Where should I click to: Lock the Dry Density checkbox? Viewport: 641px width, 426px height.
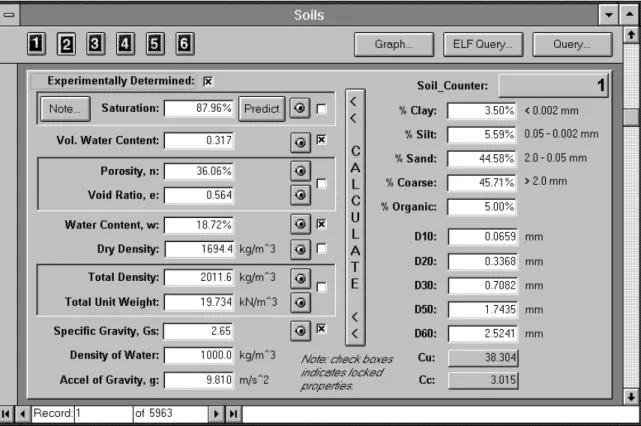pos(322,249)
